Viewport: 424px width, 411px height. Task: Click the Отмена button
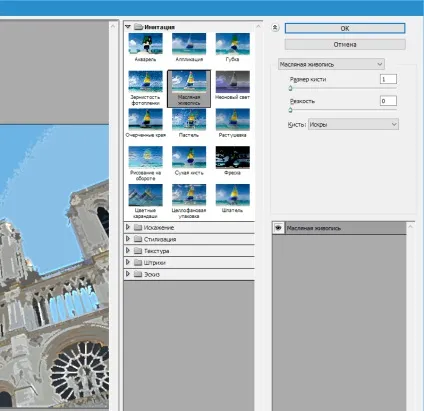[x=345, y=44]
